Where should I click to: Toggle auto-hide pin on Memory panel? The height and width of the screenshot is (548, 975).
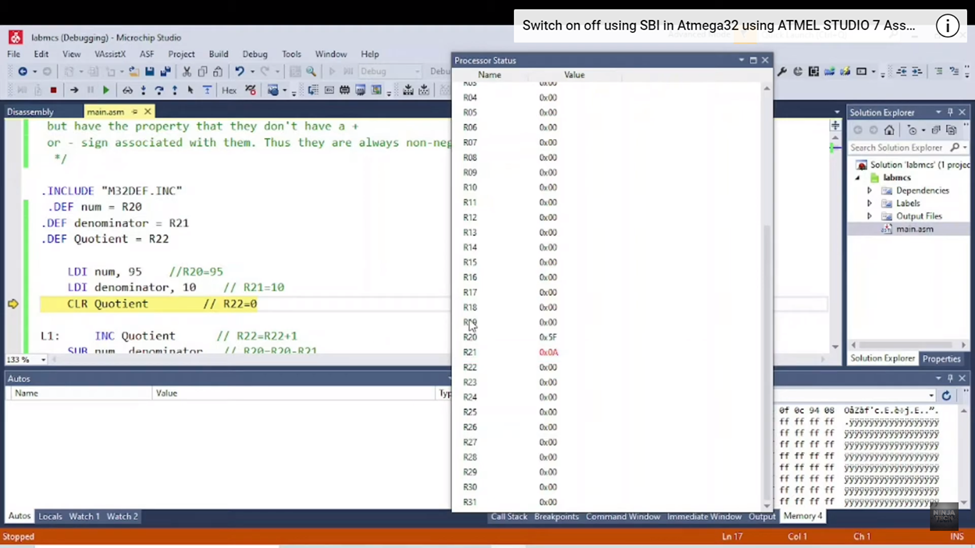tap(950, 378)
